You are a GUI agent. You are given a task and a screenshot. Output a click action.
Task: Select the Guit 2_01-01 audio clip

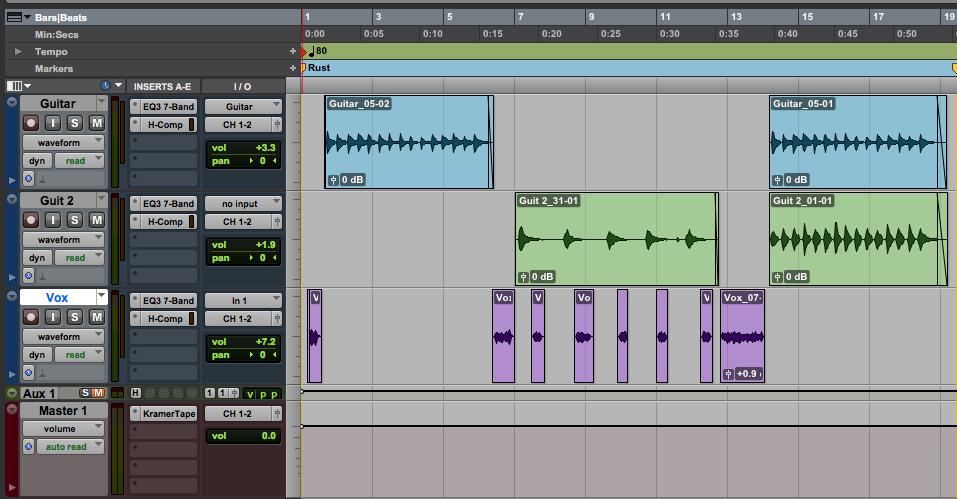pos(858,239)
